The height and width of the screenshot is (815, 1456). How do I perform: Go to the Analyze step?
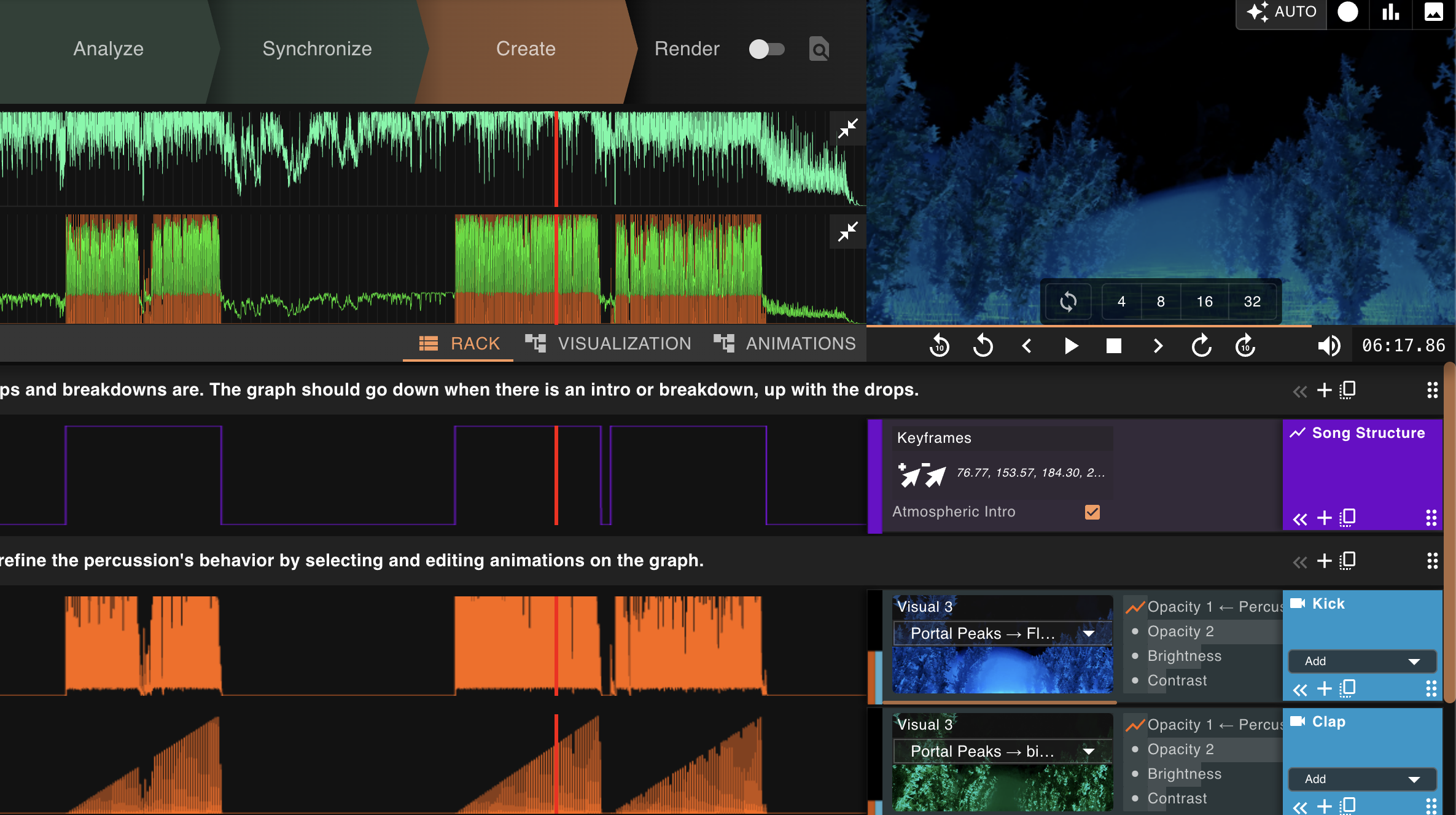tap(109, 49)
